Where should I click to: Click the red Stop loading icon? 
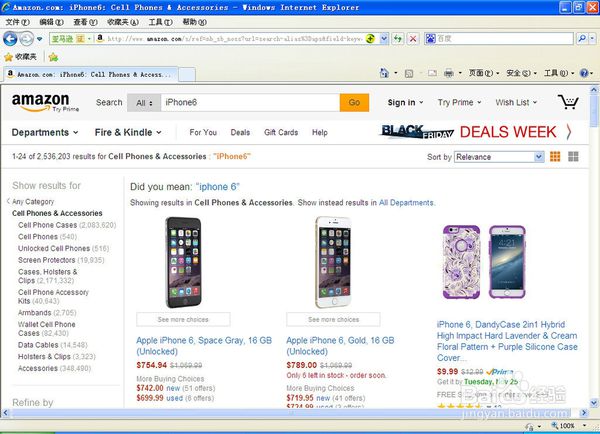pyautogui.click(x=413, y=39)
